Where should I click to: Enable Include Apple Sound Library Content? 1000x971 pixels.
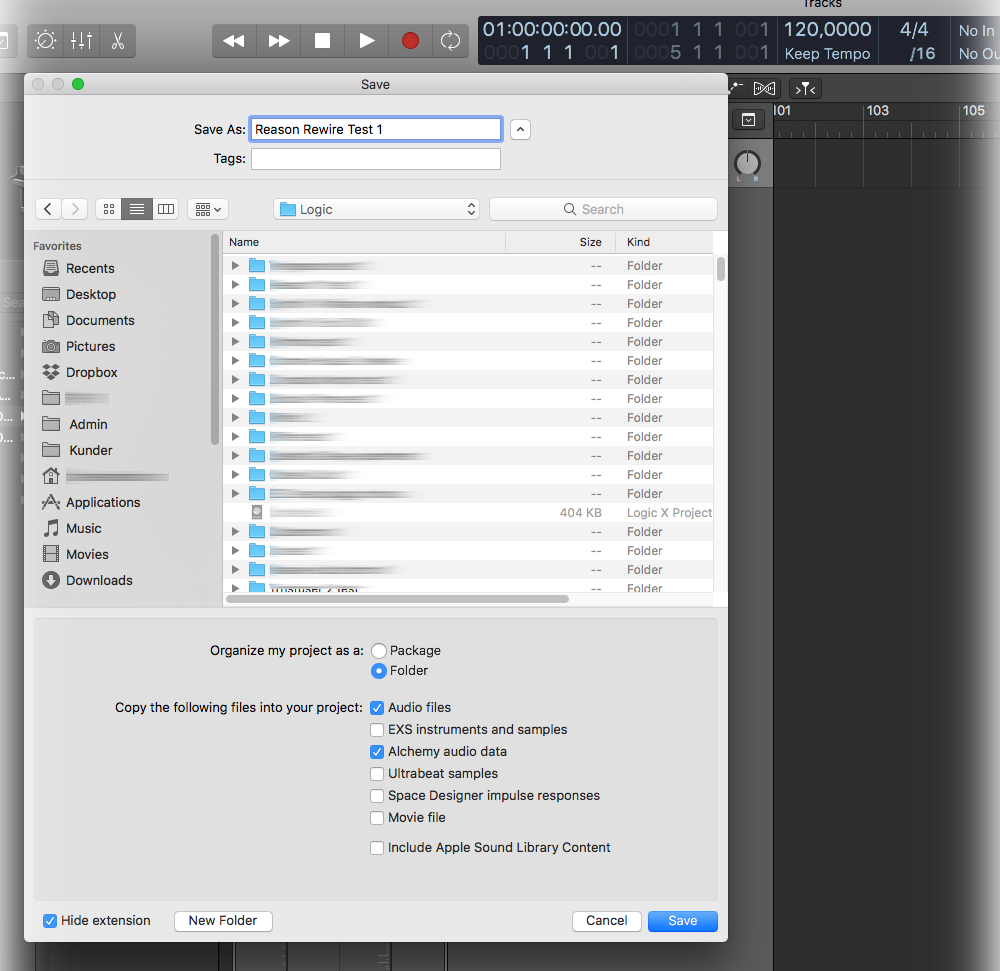click(377, 848)
